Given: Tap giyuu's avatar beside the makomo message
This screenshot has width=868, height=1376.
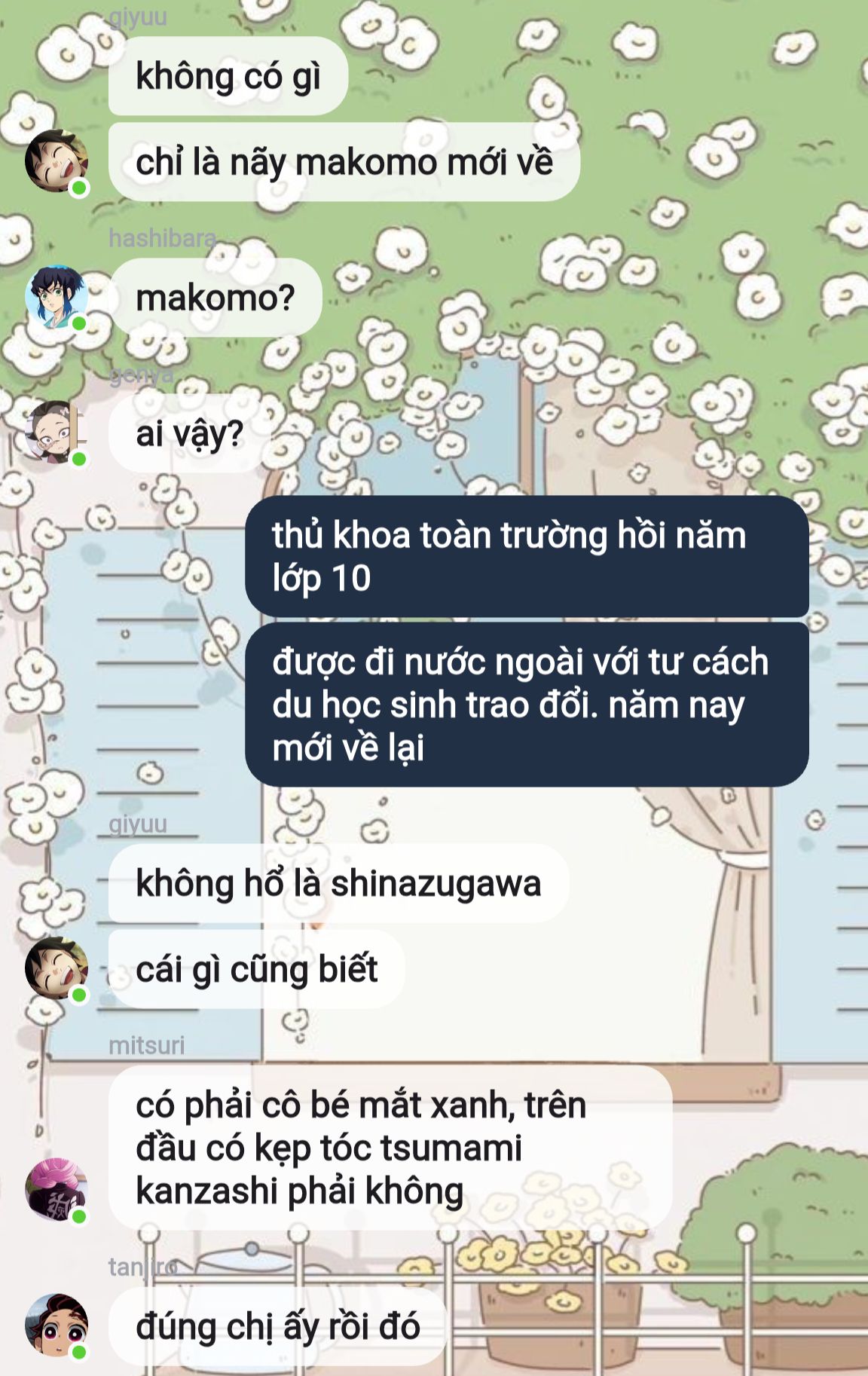Looking at the screenshot, I should pyautogui.click(x=57, y=161).
